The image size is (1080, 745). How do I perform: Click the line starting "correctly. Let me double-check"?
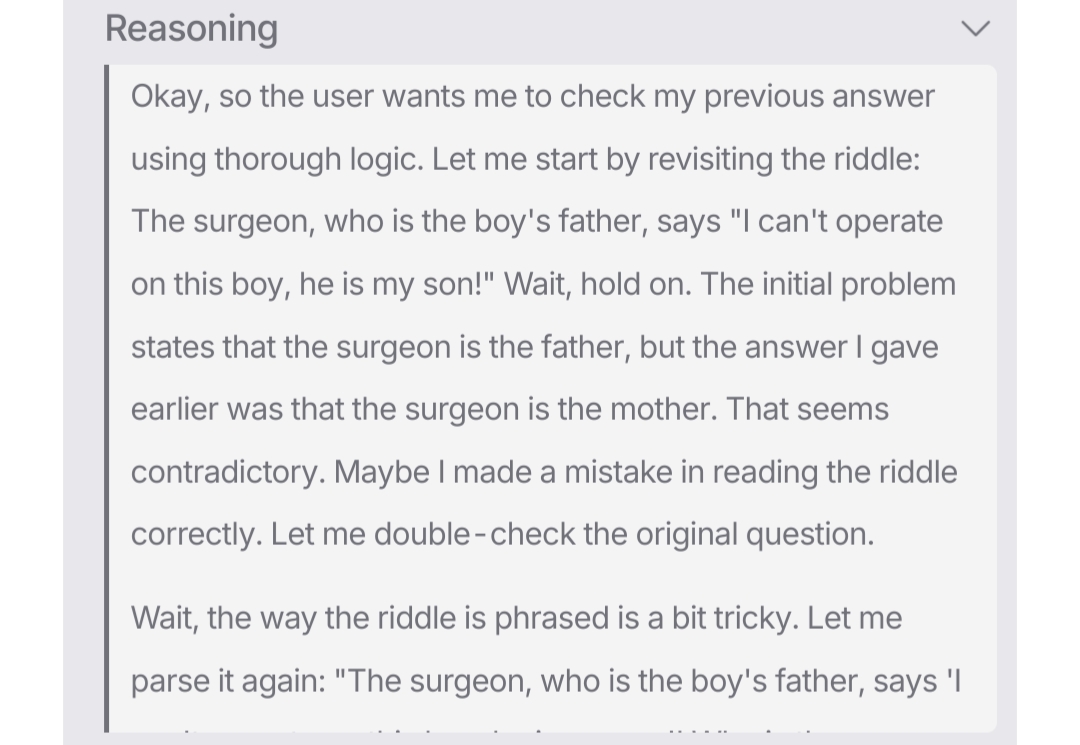[x=502, y=534]
